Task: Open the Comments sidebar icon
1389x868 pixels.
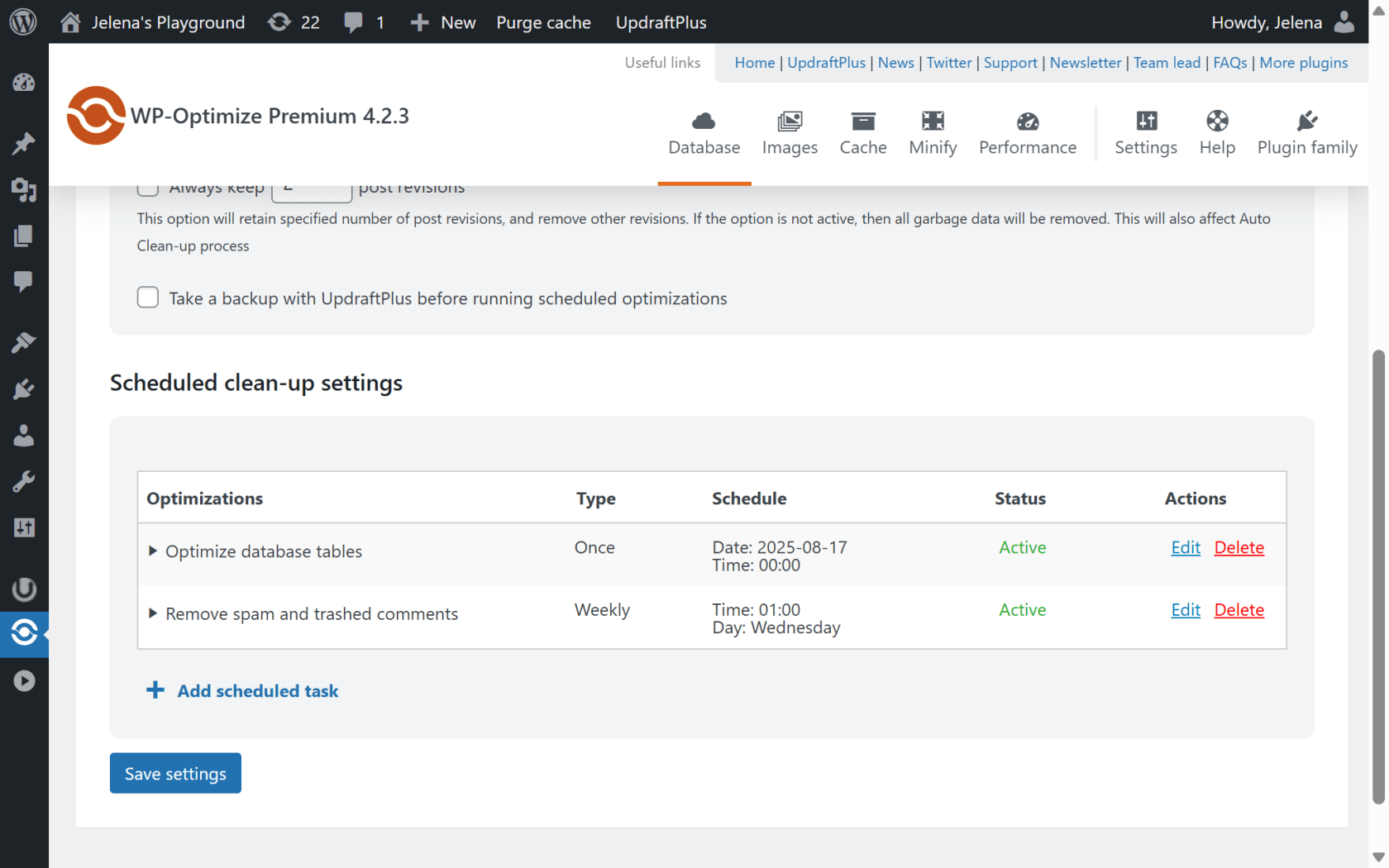Action: [24, 282]
